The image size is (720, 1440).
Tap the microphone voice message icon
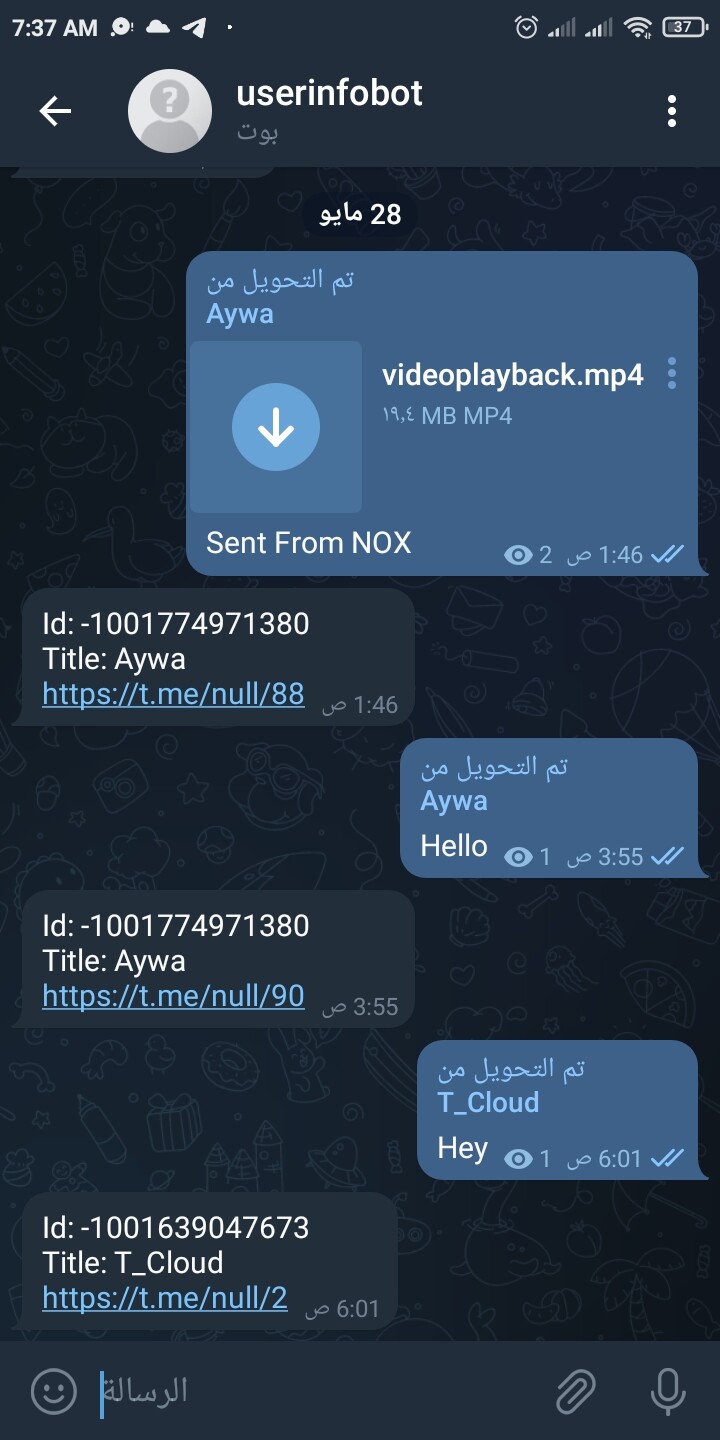(x=668, y=1390)
